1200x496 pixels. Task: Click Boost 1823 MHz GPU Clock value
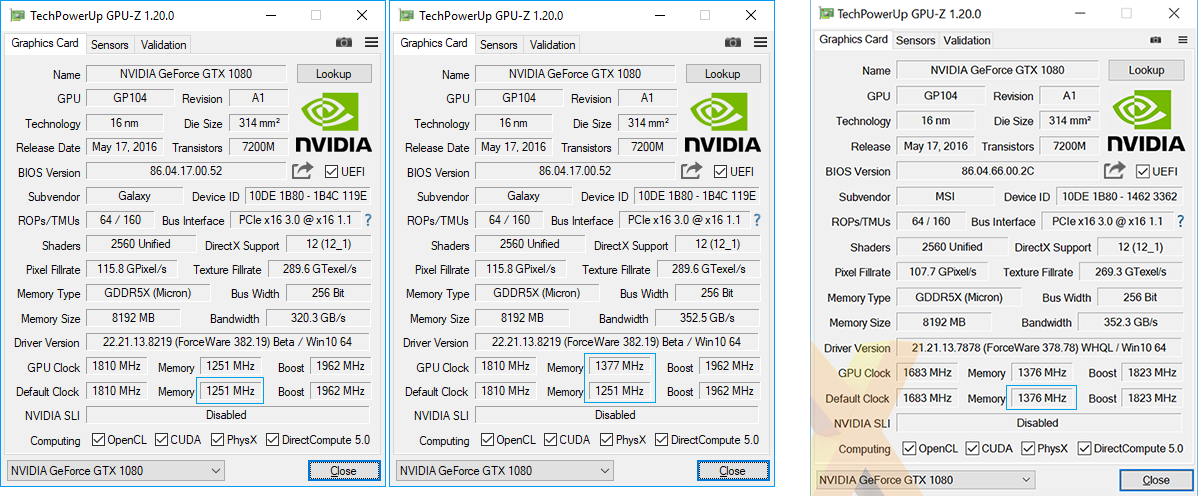pos(1152,372)
